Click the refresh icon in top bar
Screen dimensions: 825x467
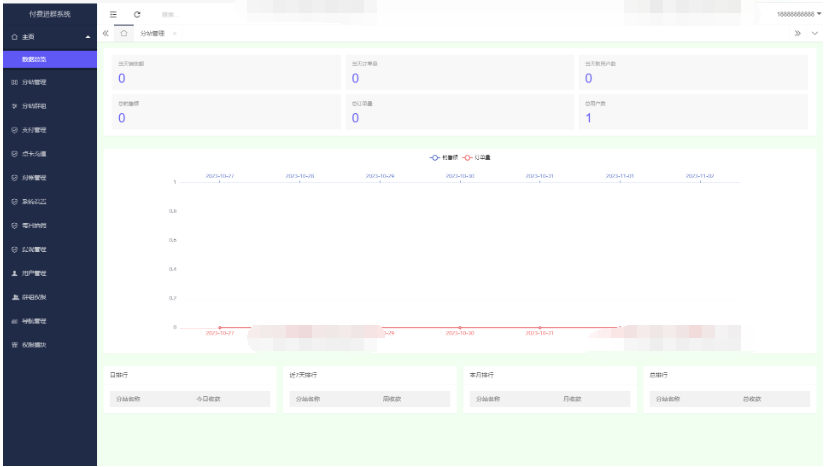pos(136,12)
